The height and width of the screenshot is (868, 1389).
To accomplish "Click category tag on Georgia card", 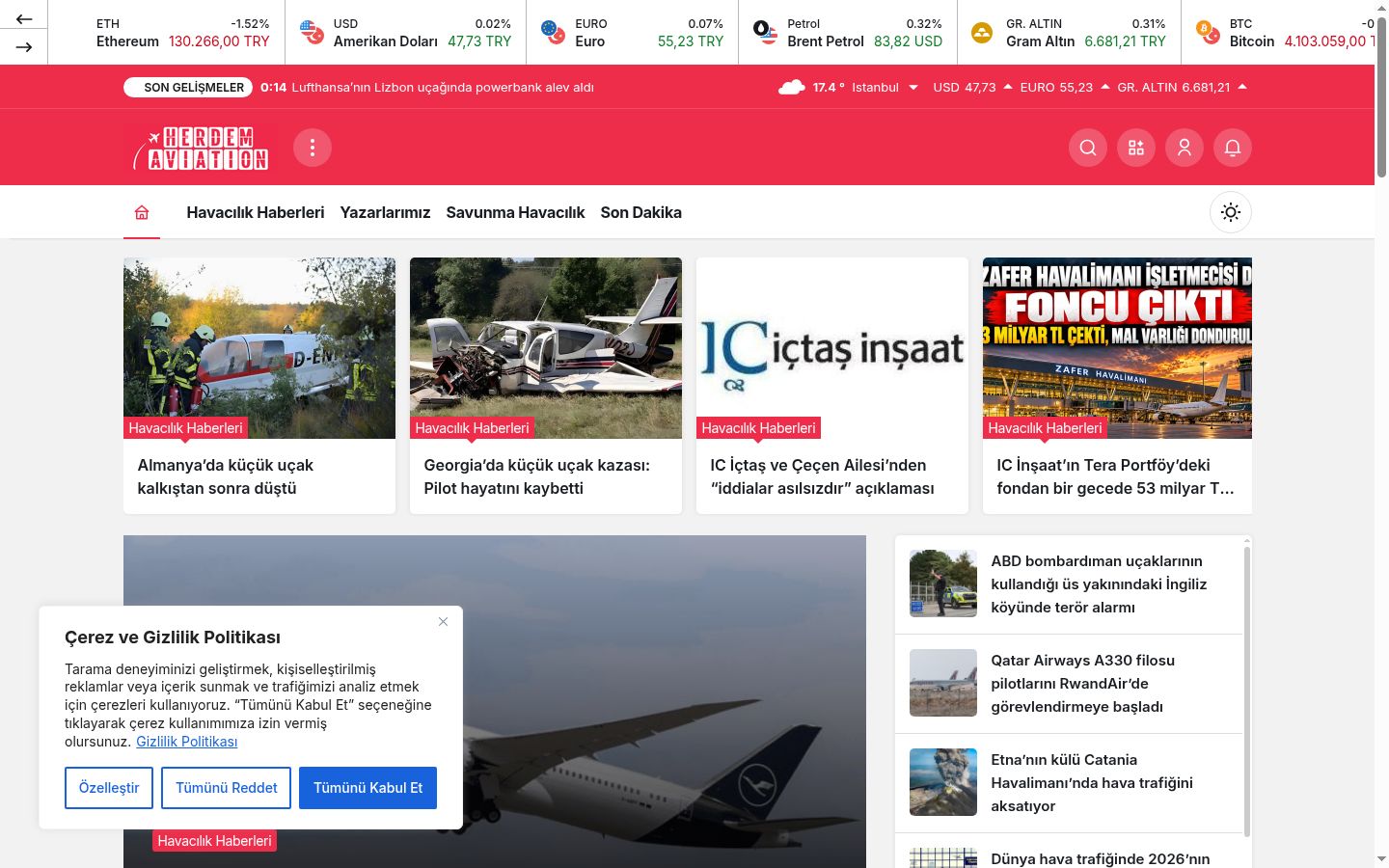I will coord(472,428).
